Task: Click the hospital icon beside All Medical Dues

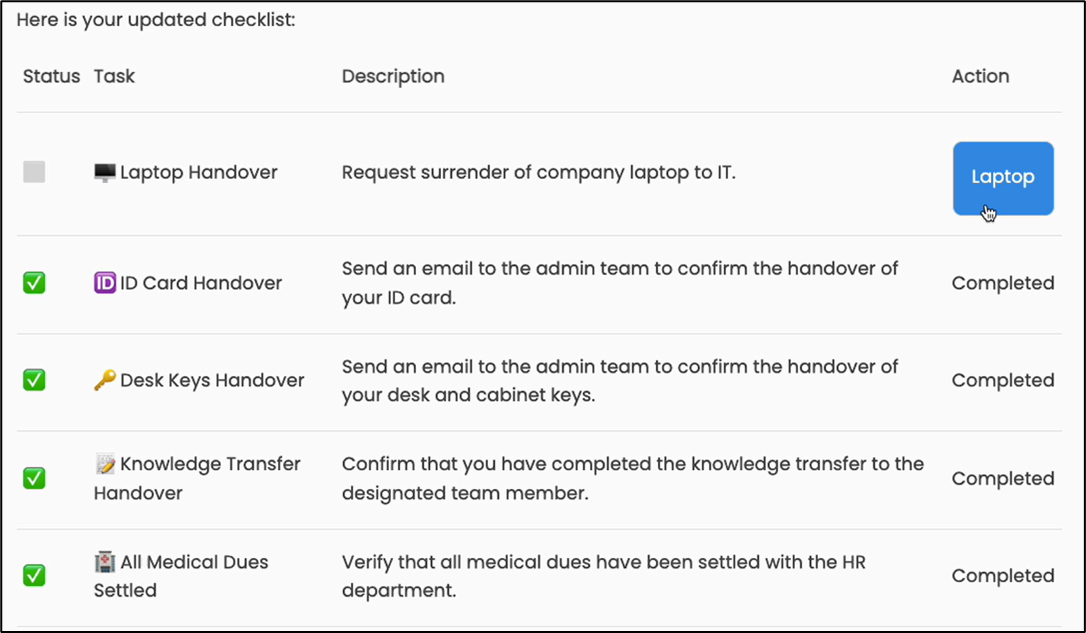Action: (x=104, y=562)
